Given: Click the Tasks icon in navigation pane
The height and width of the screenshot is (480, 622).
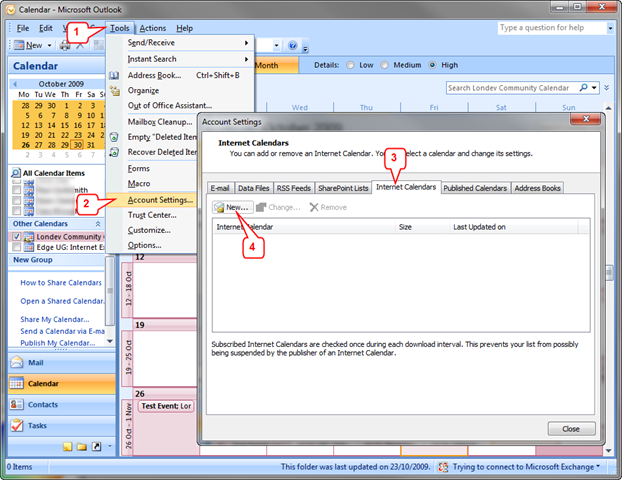Looking at the screenshot, I should click(17, 426).
